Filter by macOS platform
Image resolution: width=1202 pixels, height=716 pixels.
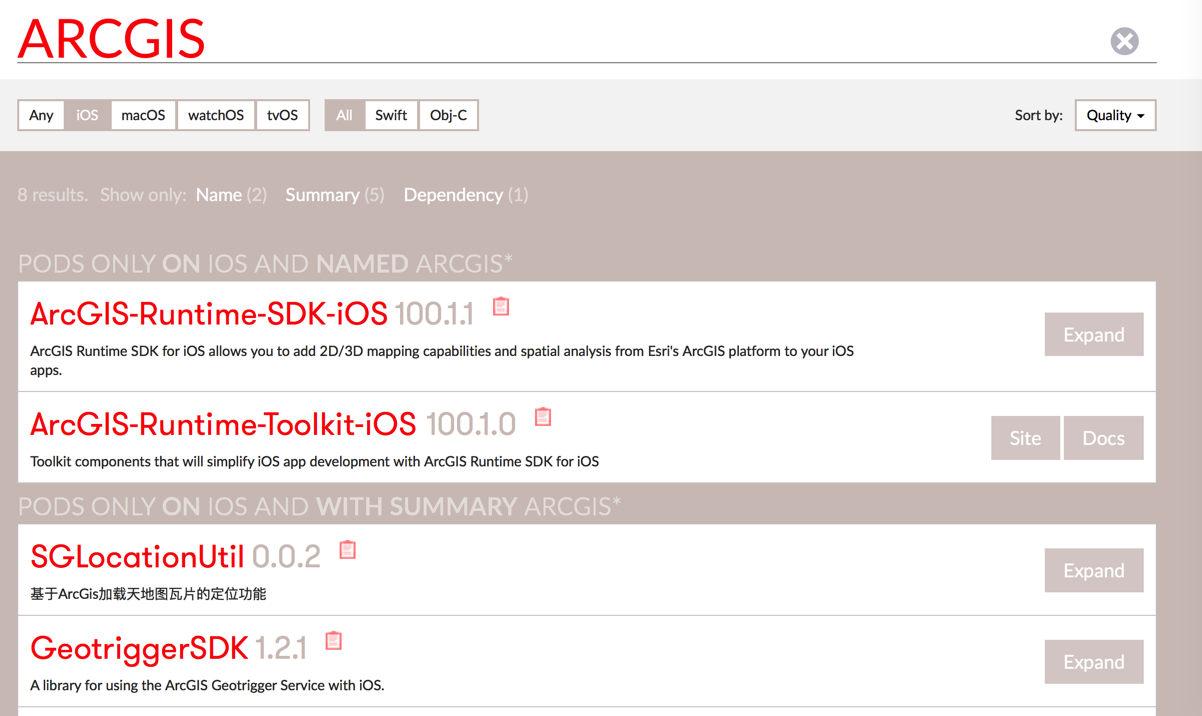[143, 115]
